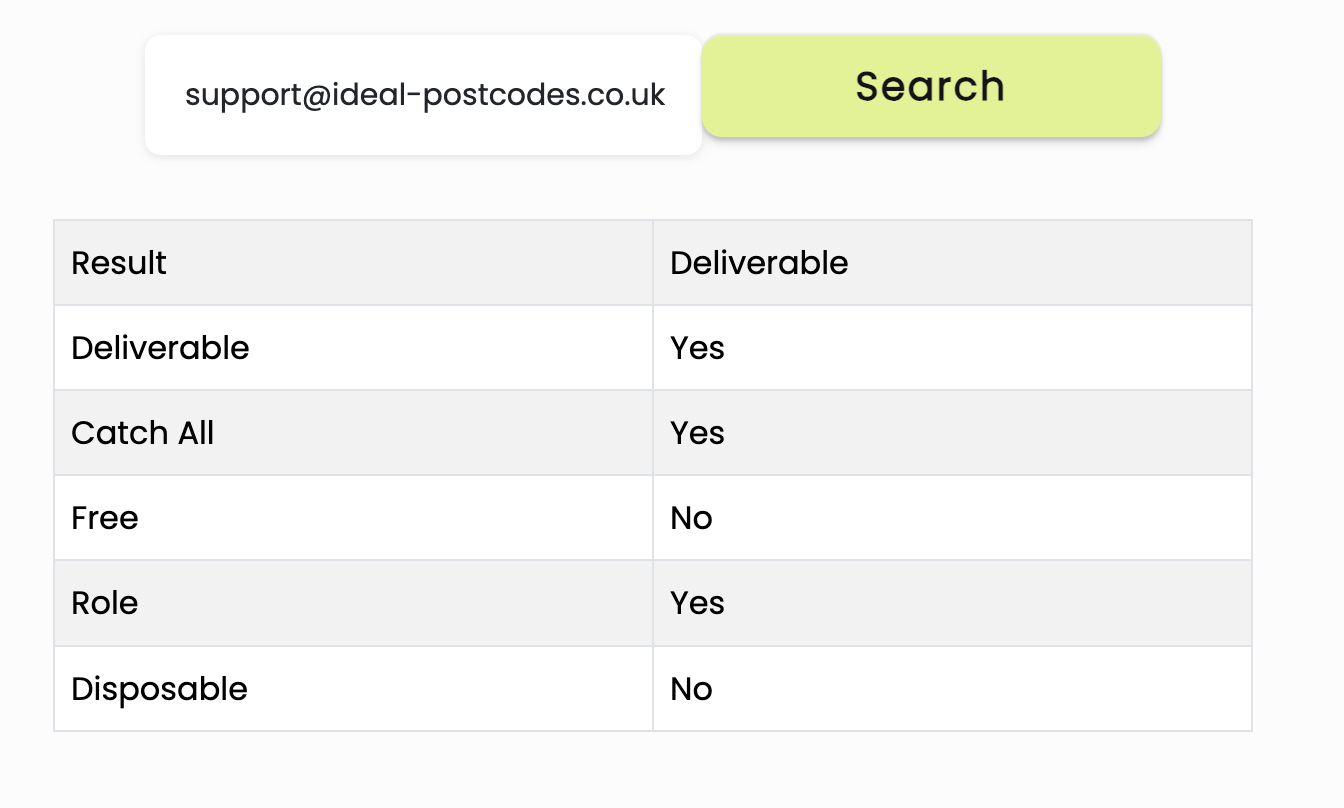The height and width of the screenshot is (808, 1344).
Task: Select the Deliverable header value cell
Action: (x=952, y=263)
